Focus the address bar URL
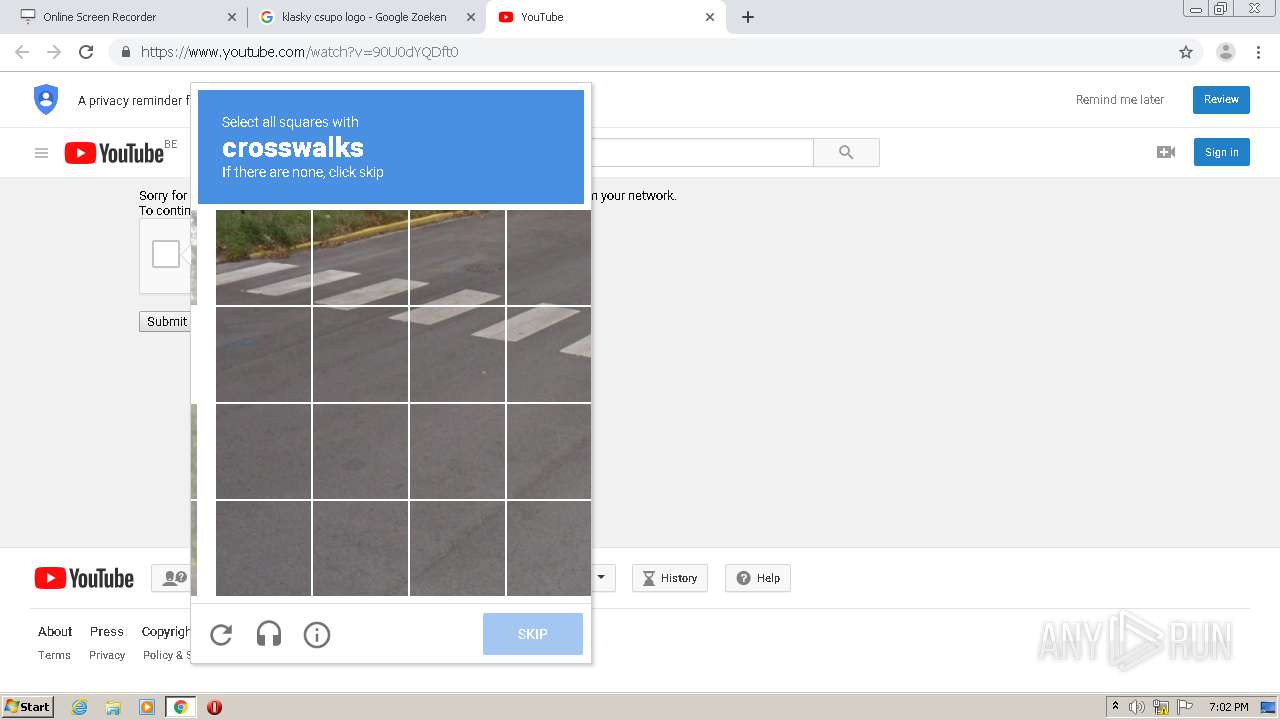The height and width of the screenshot is (720, 1280). point(299,52)
